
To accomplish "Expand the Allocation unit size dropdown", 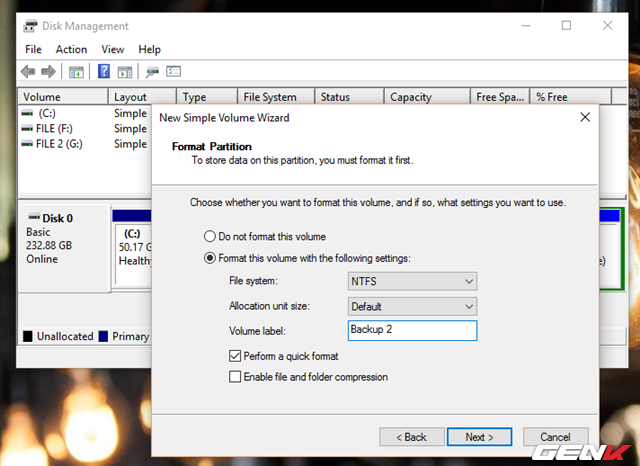I will tap(412, 306).
